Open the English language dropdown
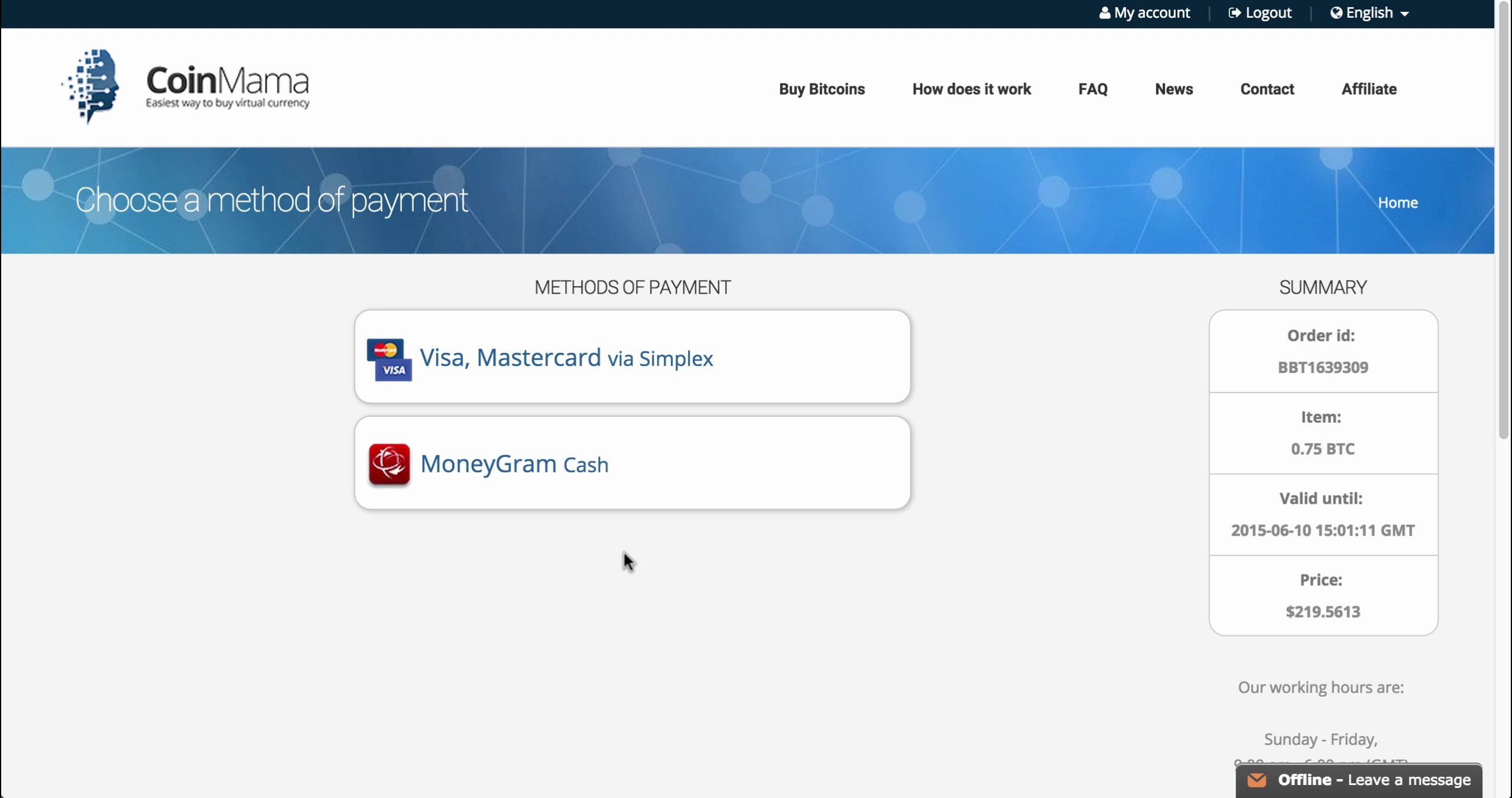Screen dimensions: 1512x798 pos(1370,13)
